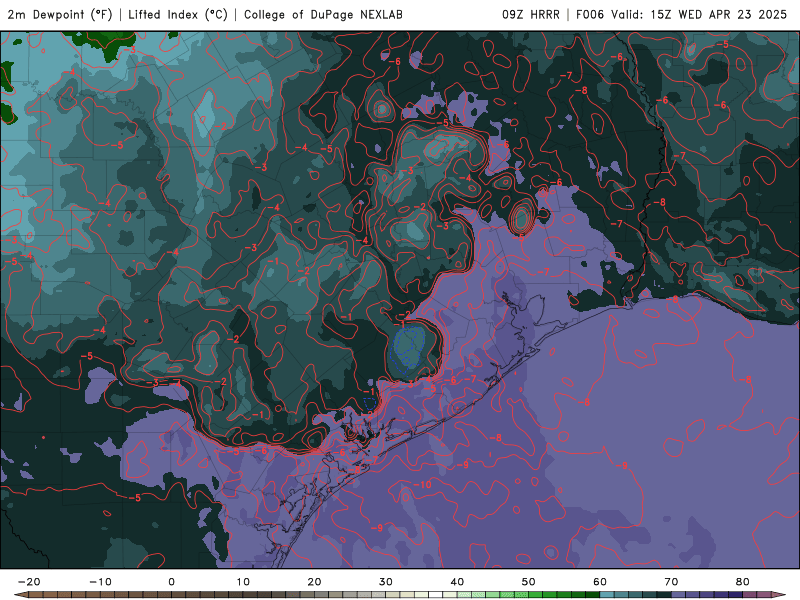Click the "College of DuPage NEXLAB" label

tap(323, 14)
